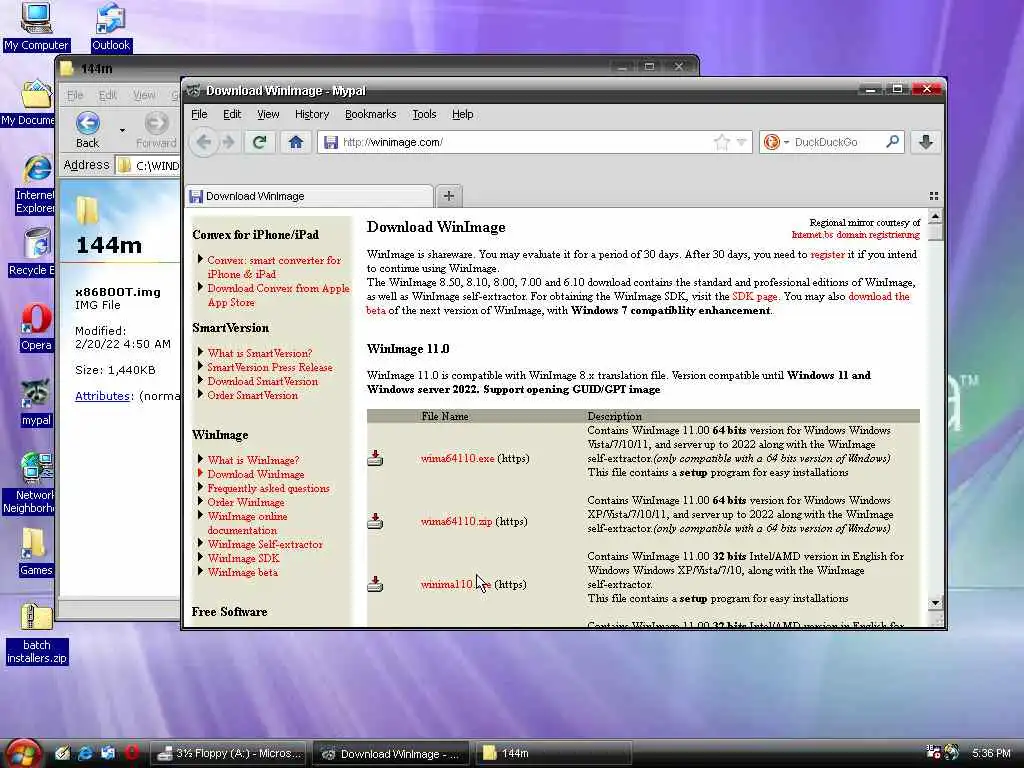The image size is (1024, 768).
Task: Open WinImage SDK sidebar link
Action: 243,558
